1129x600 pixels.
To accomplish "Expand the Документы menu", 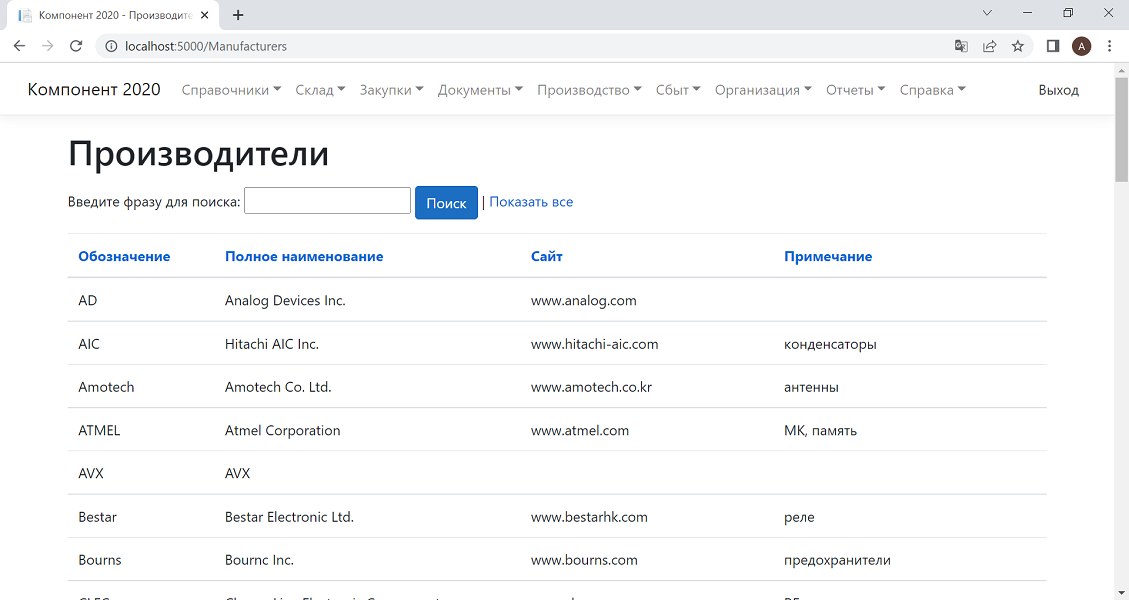I will [480, 90].
